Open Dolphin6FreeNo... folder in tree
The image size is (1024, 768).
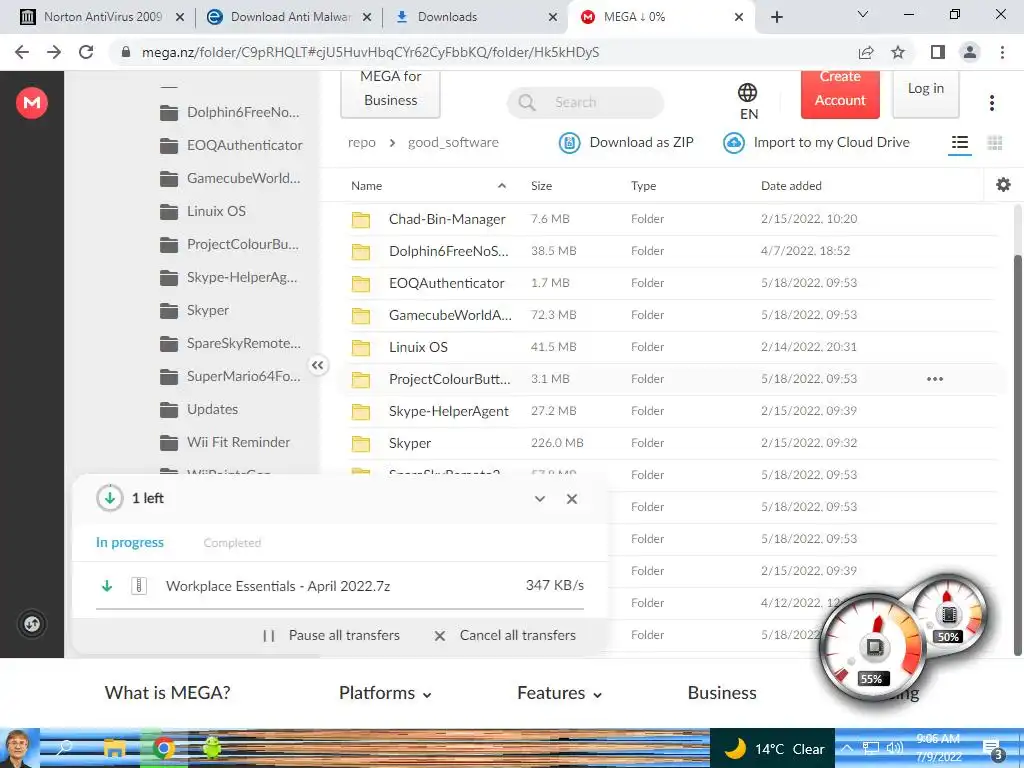tap(230, 112)
